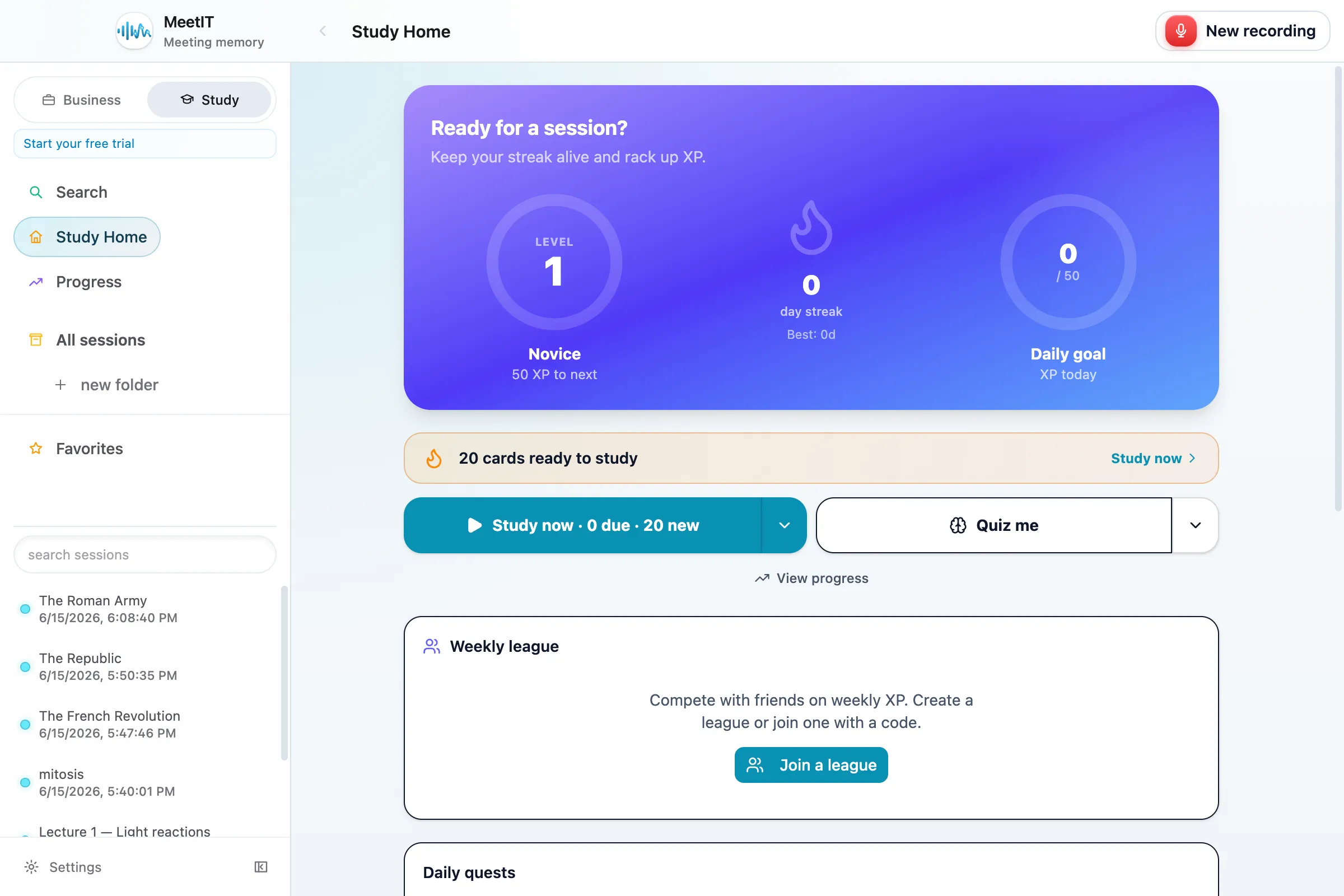Expand the Quiz me options dropdown arrow

coord(1195,525)
